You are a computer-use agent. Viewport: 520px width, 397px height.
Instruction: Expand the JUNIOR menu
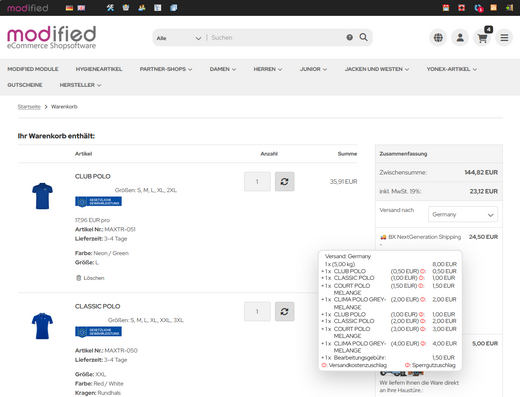tap(313, 69)
